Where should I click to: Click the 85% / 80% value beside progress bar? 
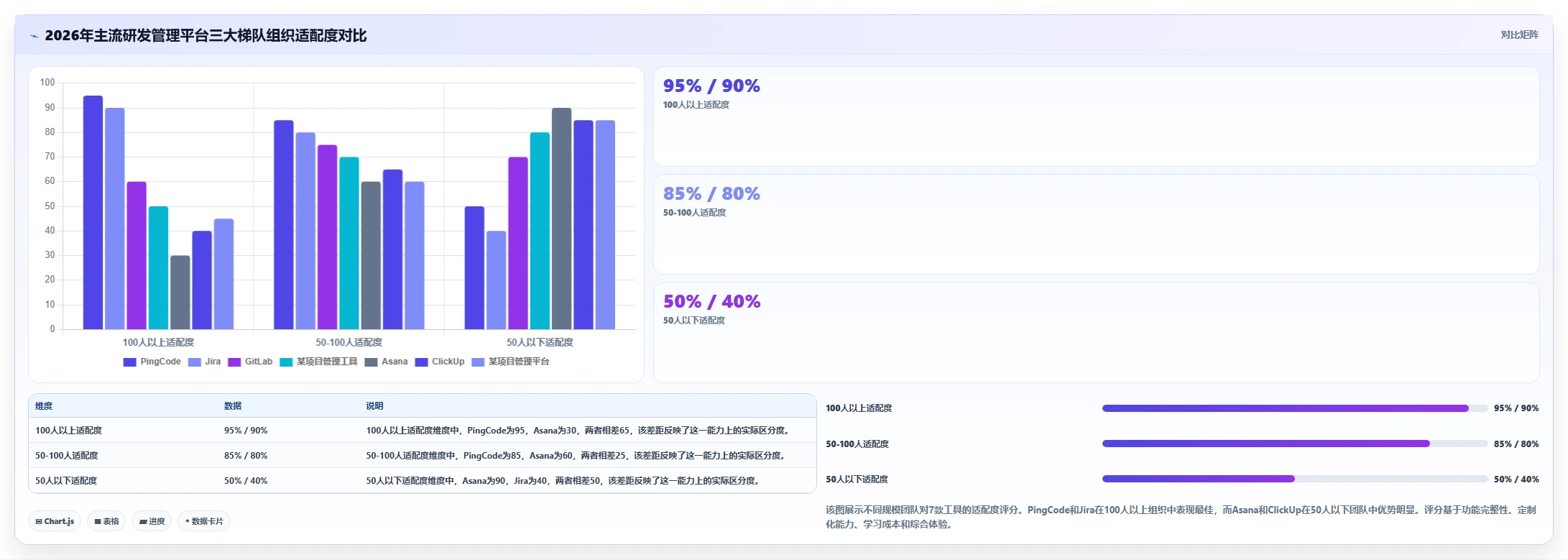[x=1516, y=444]
